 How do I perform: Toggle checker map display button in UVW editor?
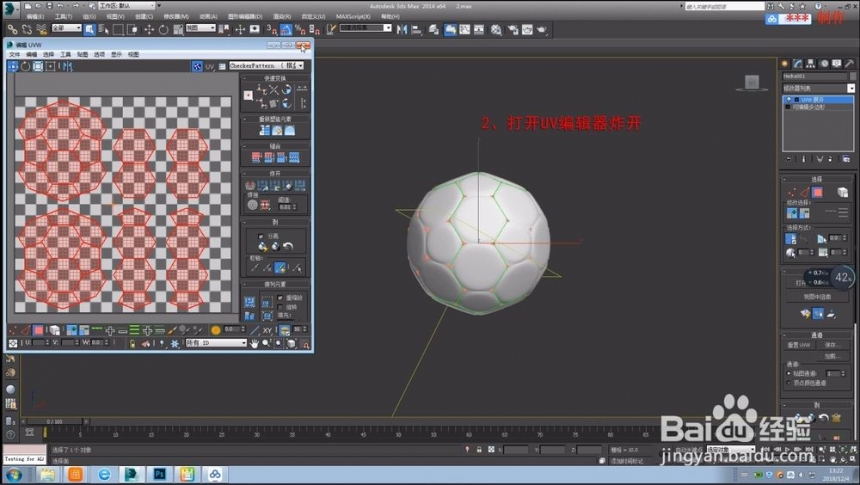pos(197,66)
